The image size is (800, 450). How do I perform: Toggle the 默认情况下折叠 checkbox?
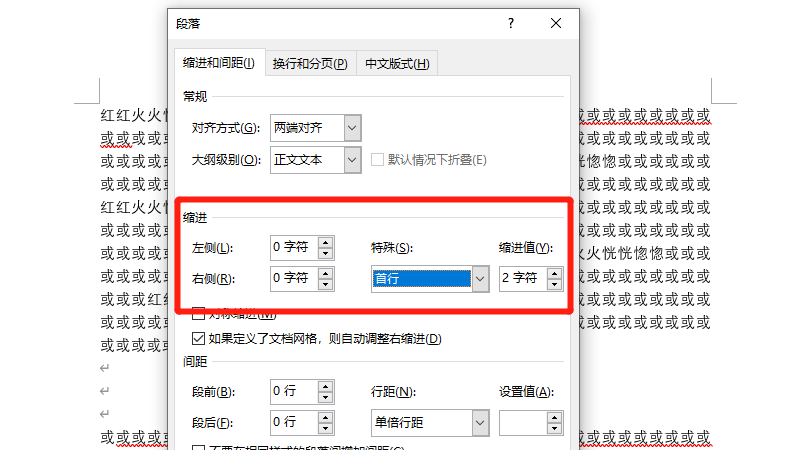click(378, 160)
